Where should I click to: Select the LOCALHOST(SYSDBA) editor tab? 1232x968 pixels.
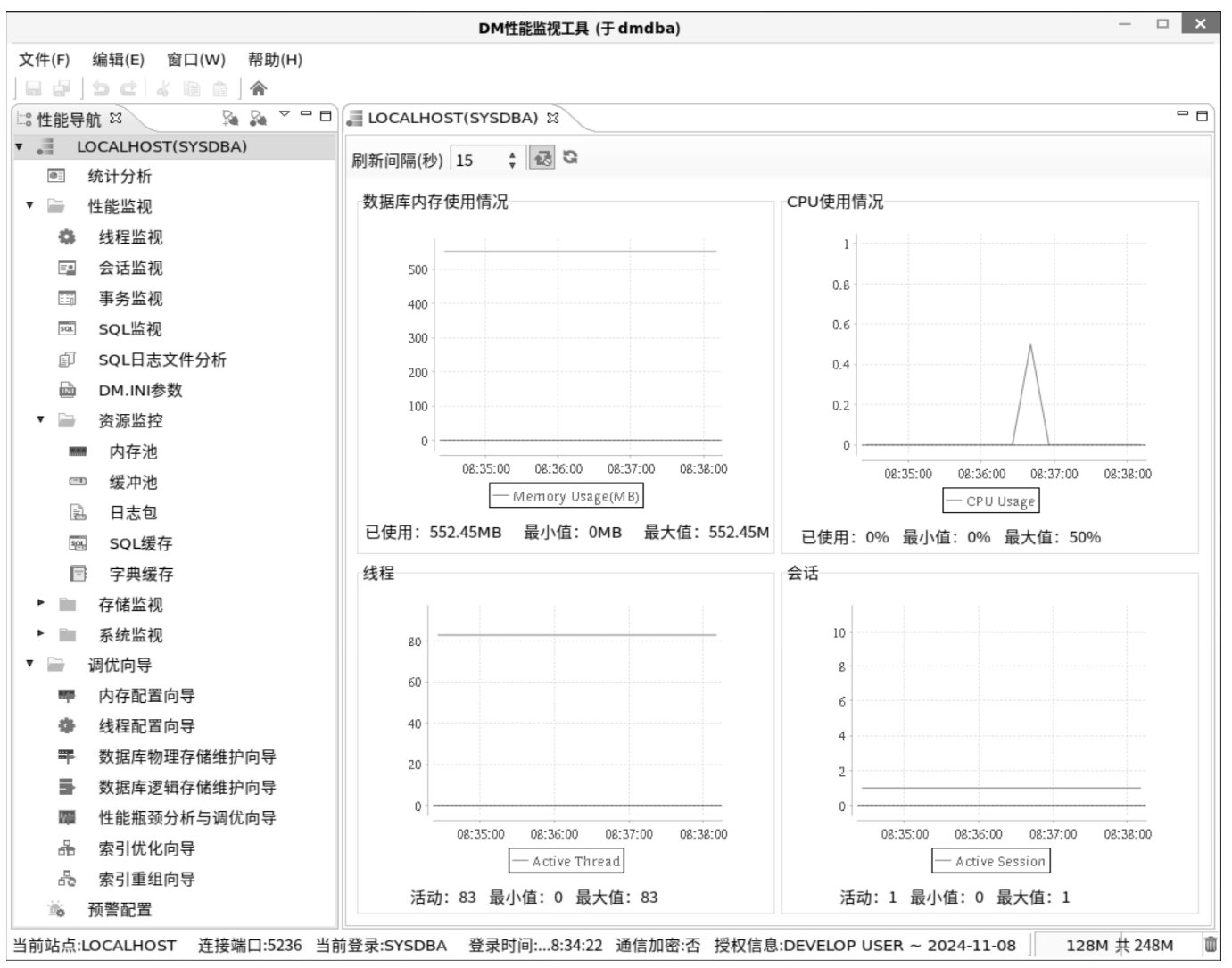click(452, 118)
